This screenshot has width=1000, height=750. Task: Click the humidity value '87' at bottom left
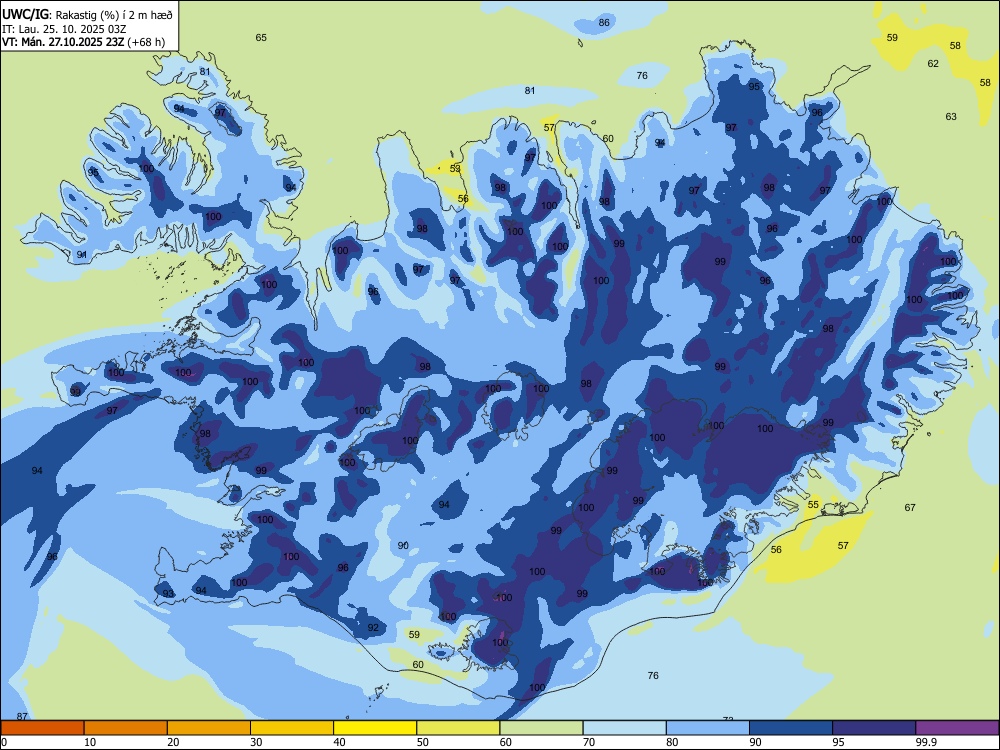point(22,717)
